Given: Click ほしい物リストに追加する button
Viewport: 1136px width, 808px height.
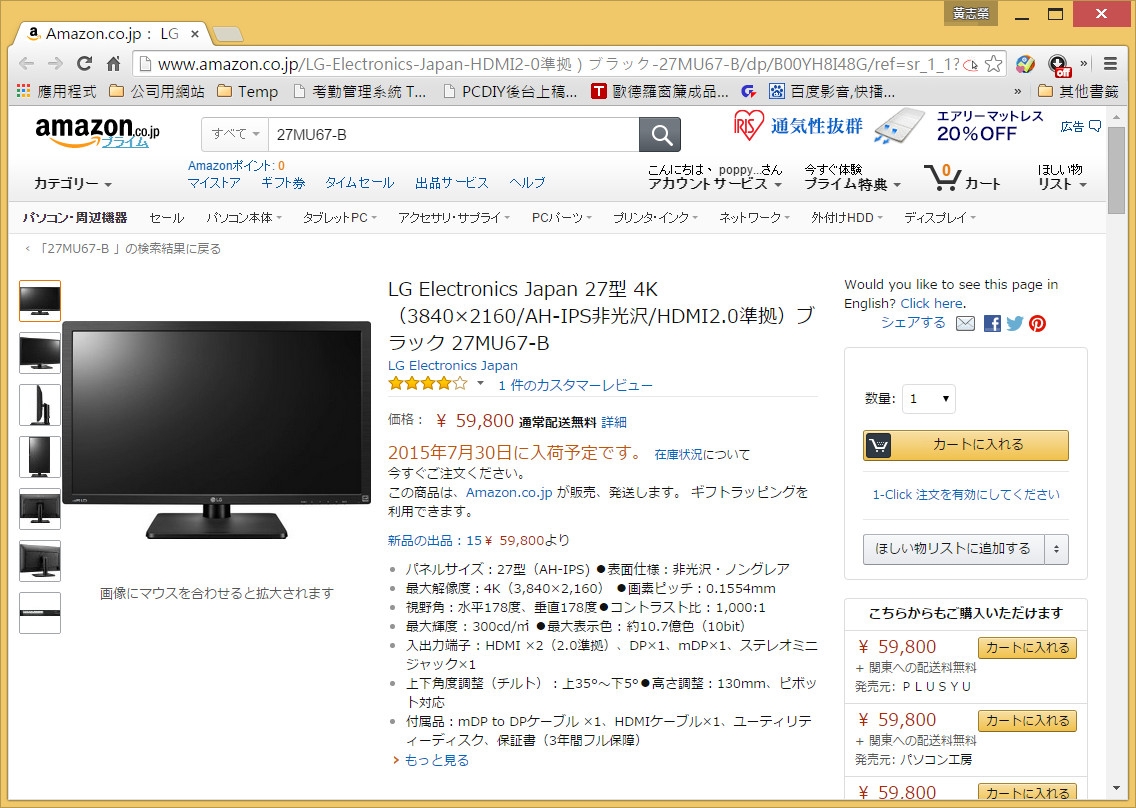Looking at the screenshot, I should [953, 549].
